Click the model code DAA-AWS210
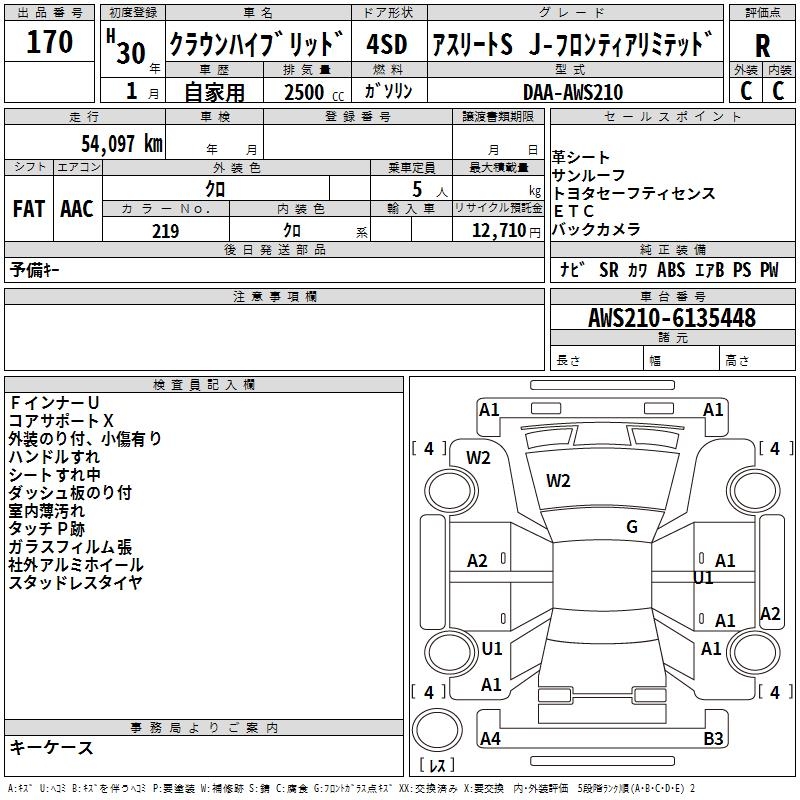This screenshot has height=800, width=800. 572,92
